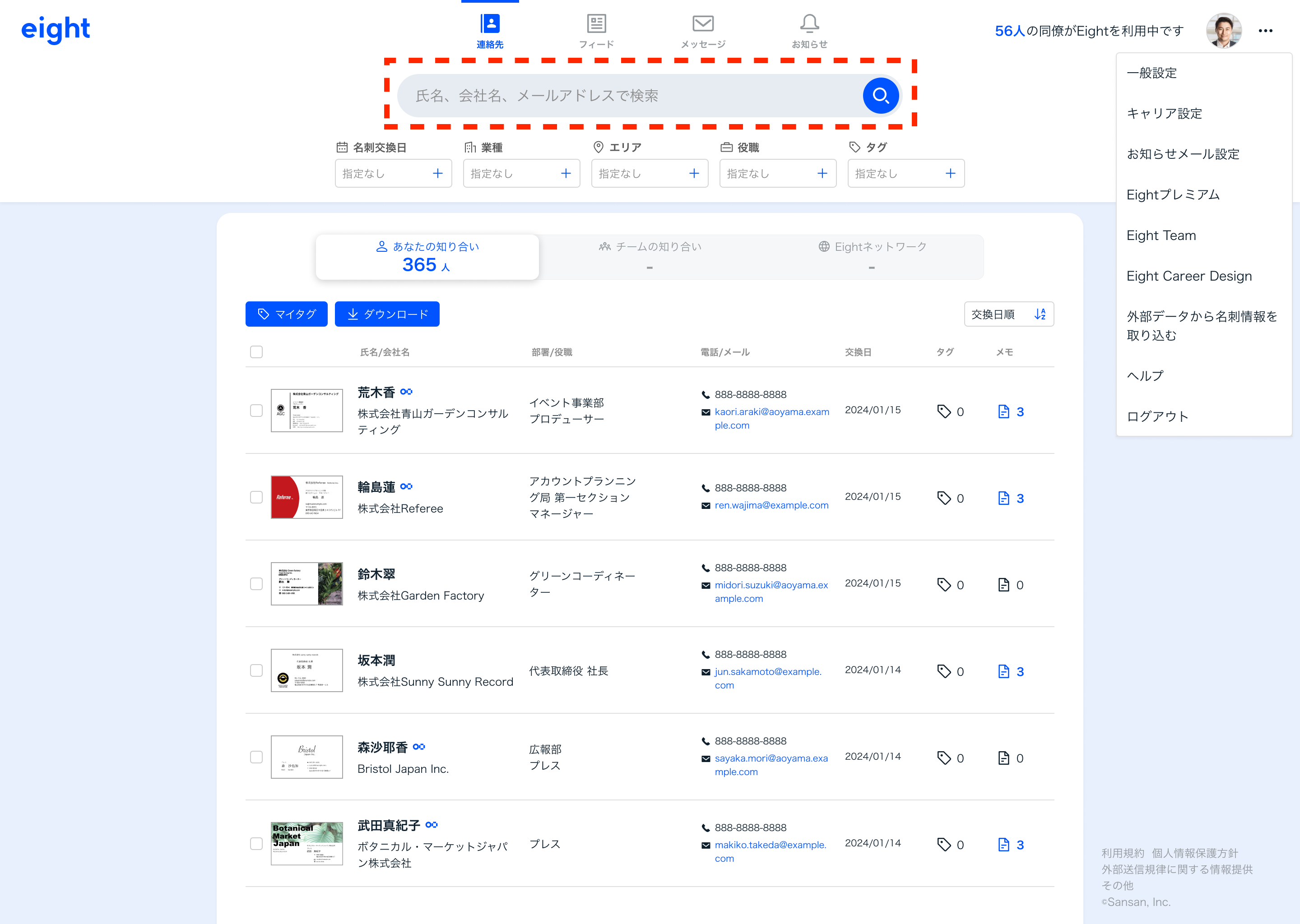Image resolution: width=1300 pixels, height=924 pixels.
Task: Check the box for 荒木香
Action: 256,411
